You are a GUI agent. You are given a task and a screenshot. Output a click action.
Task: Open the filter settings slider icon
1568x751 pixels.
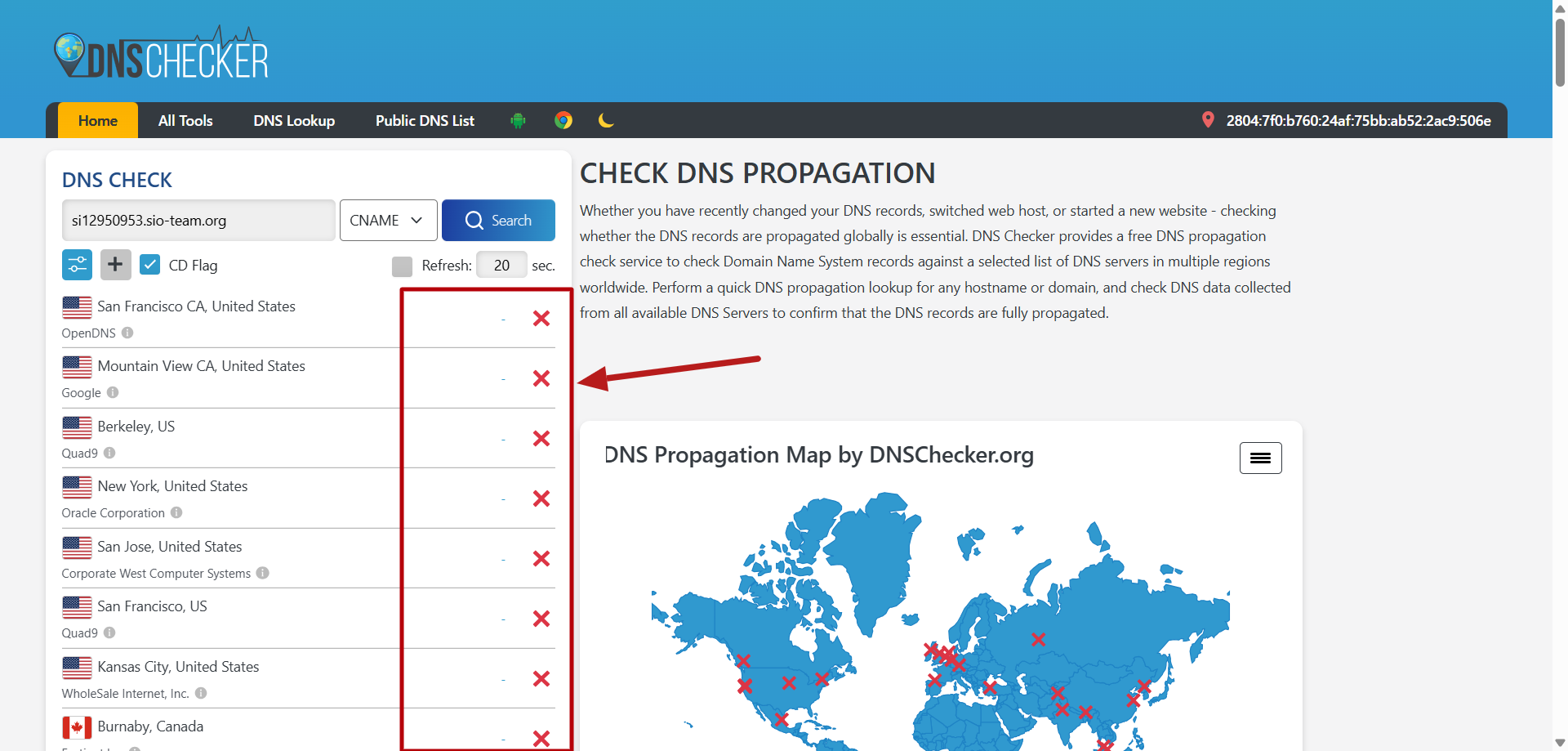77,265
